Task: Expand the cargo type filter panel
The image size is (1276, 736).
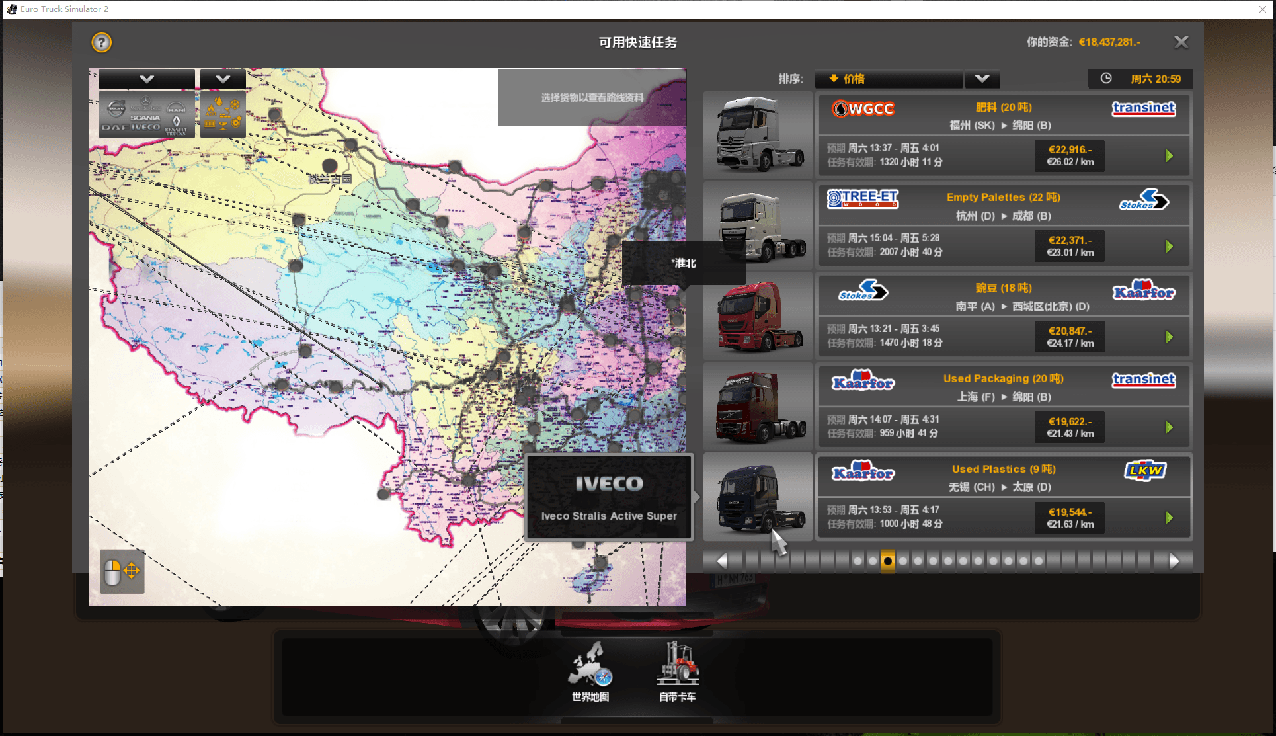Action: [222, 78]
